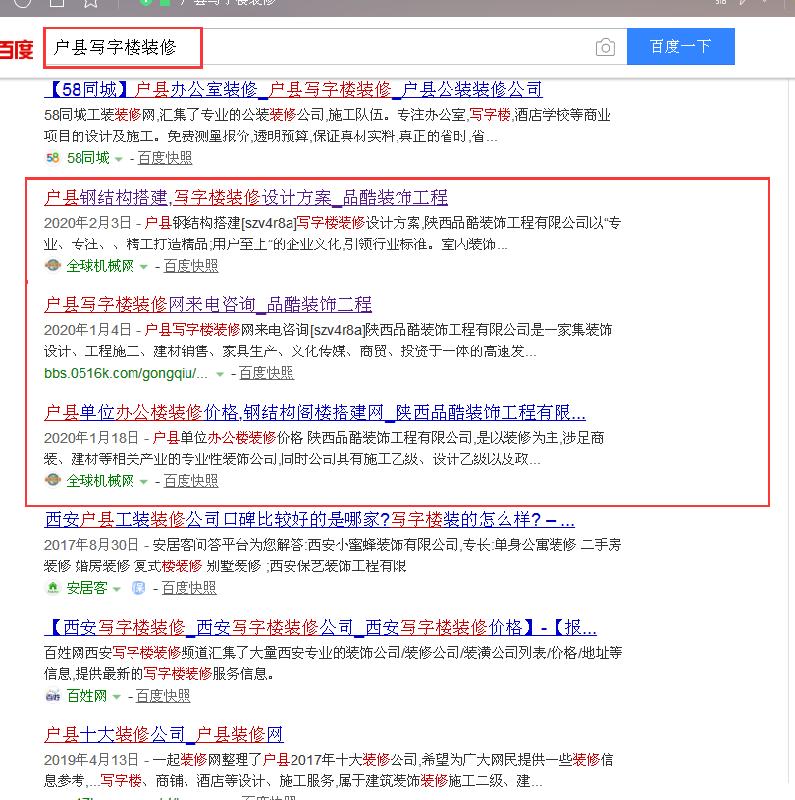The width and height of the screenshot is (795, 800).
Task: Click the 58同城 site favicon
Action: click(x=53, y=158)
